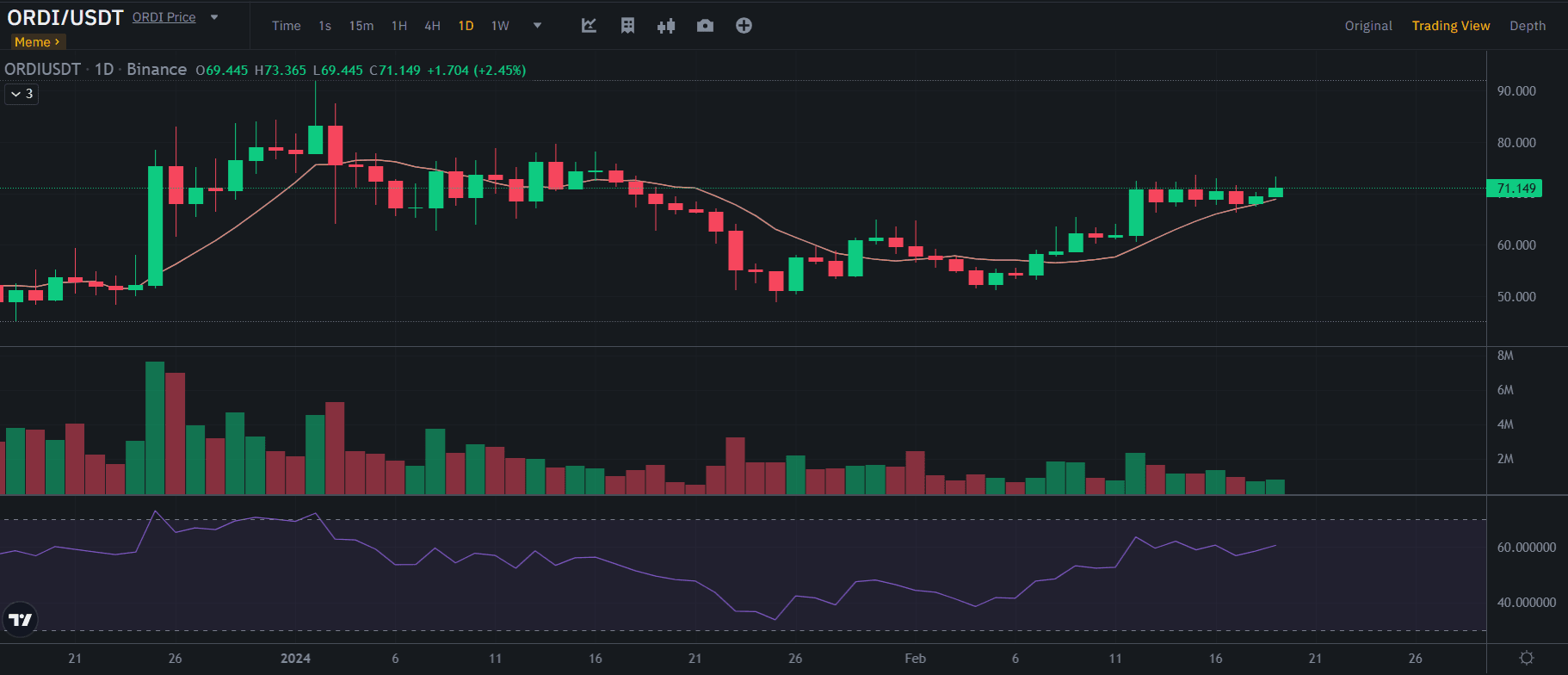Take a chart snapshot with camera icon
The width and height of the screenshot is (1568, 675).
705,26
